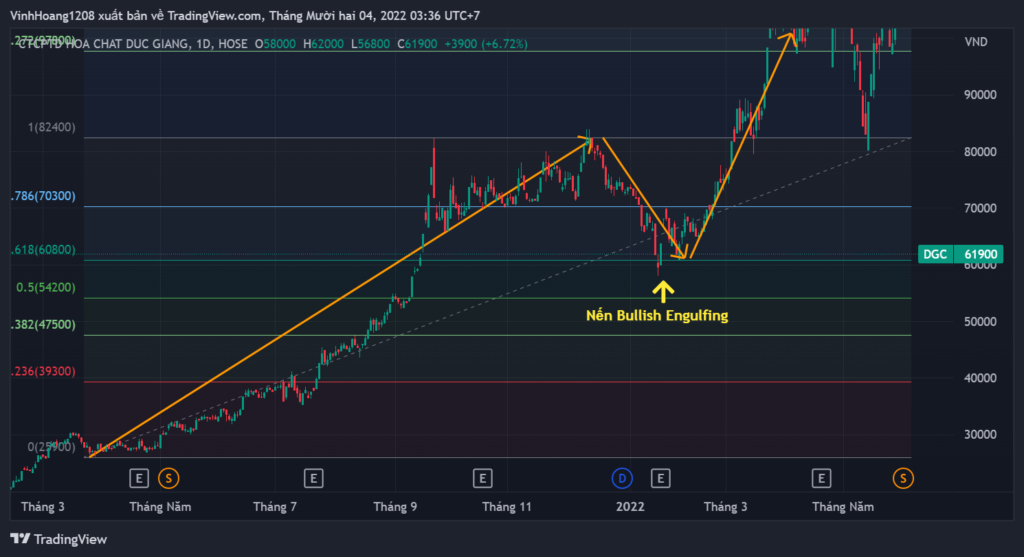
Task: Click the 40000 price axis value
Action: coord(980,378)
